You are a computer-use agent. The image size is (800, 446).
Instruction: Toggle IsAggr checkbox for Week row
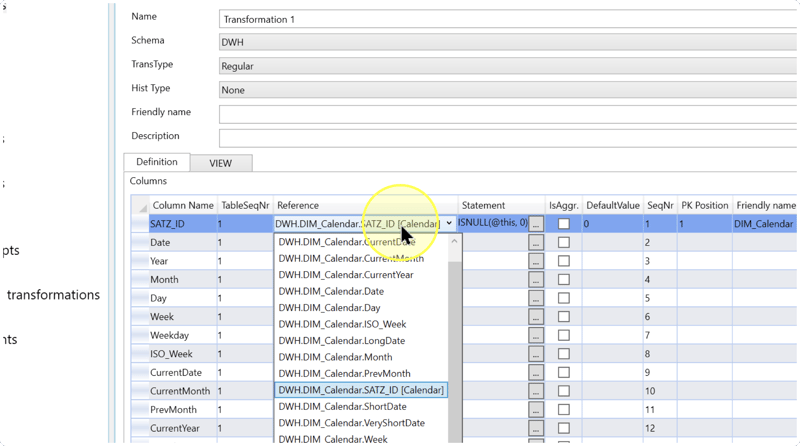tap(564, 316)
